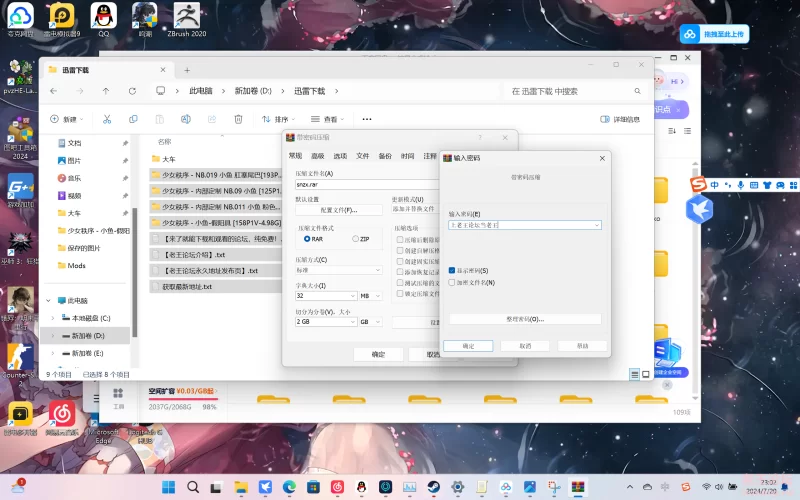
Task: Open the 排序 sort dropdown in Explorer
Action: (279, 119)
